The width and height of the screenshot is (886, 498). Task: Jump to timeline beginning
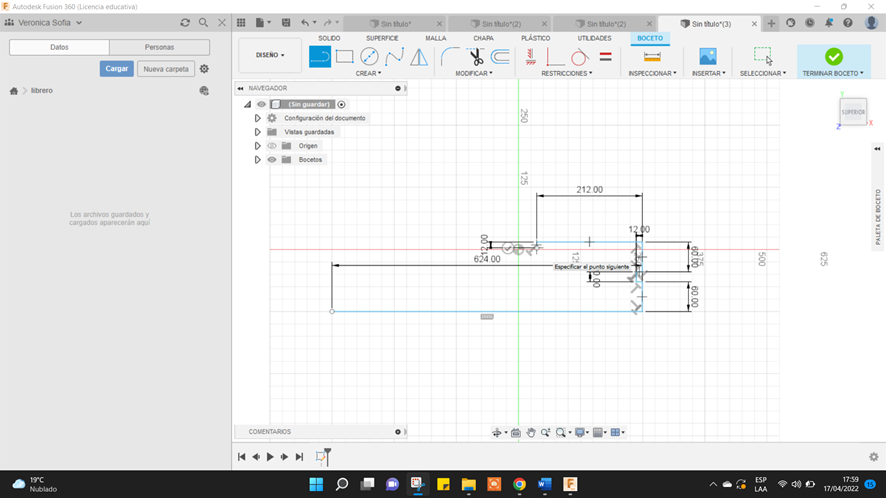pos(241,457)
